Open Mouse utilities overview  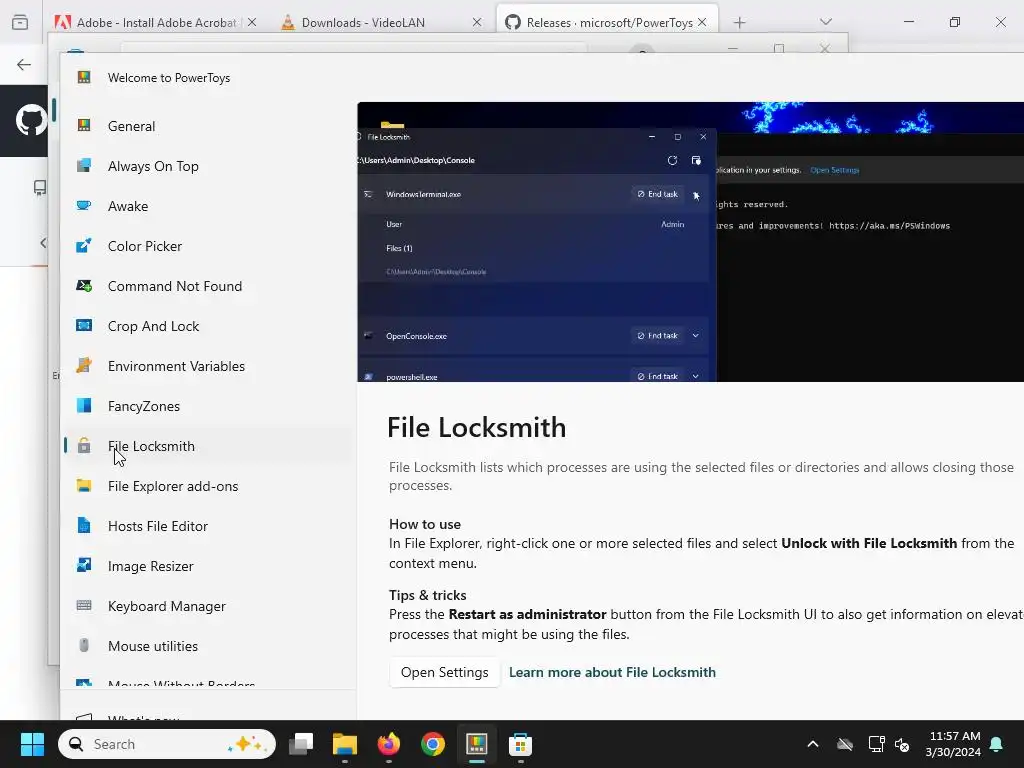tap(208, 646)
